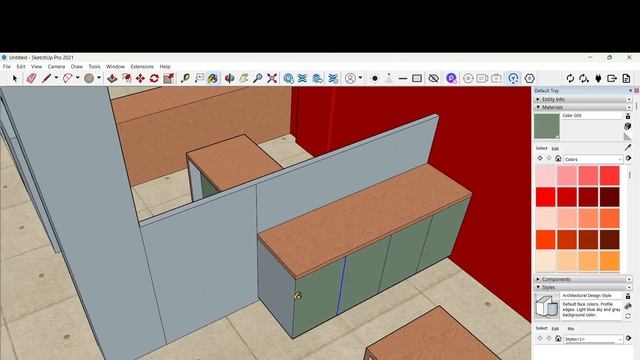Open the Styles collection dropdown
Screen dimensions: 640x360
tap(593, 339)
